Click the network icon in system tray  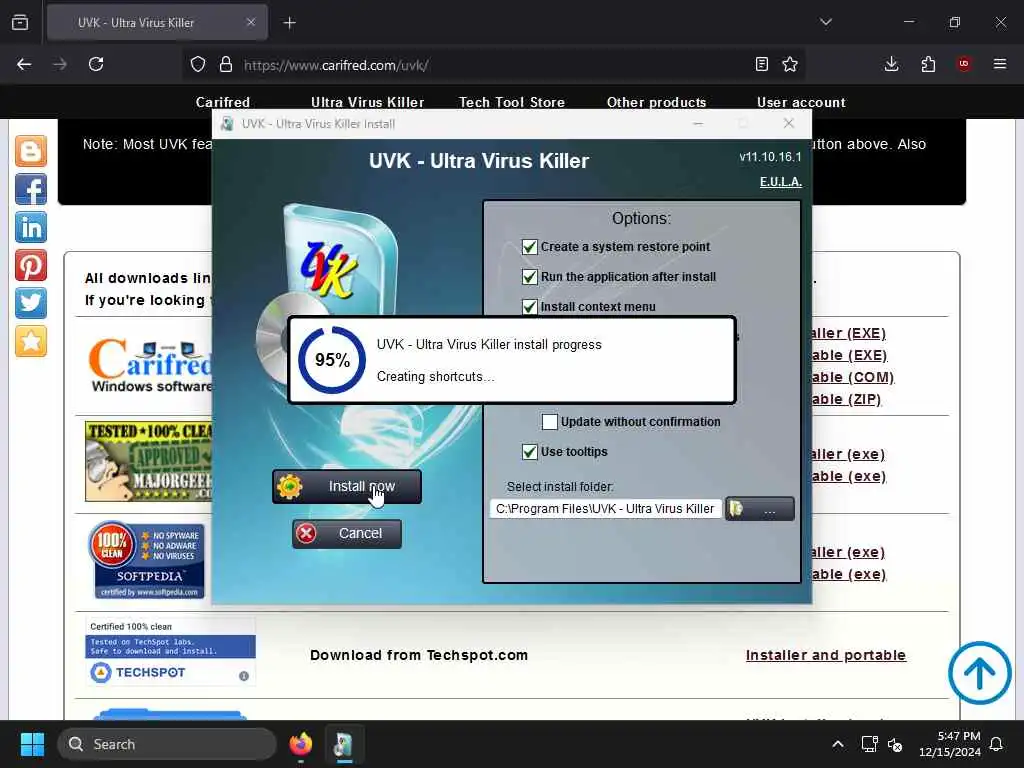point(869,744)
